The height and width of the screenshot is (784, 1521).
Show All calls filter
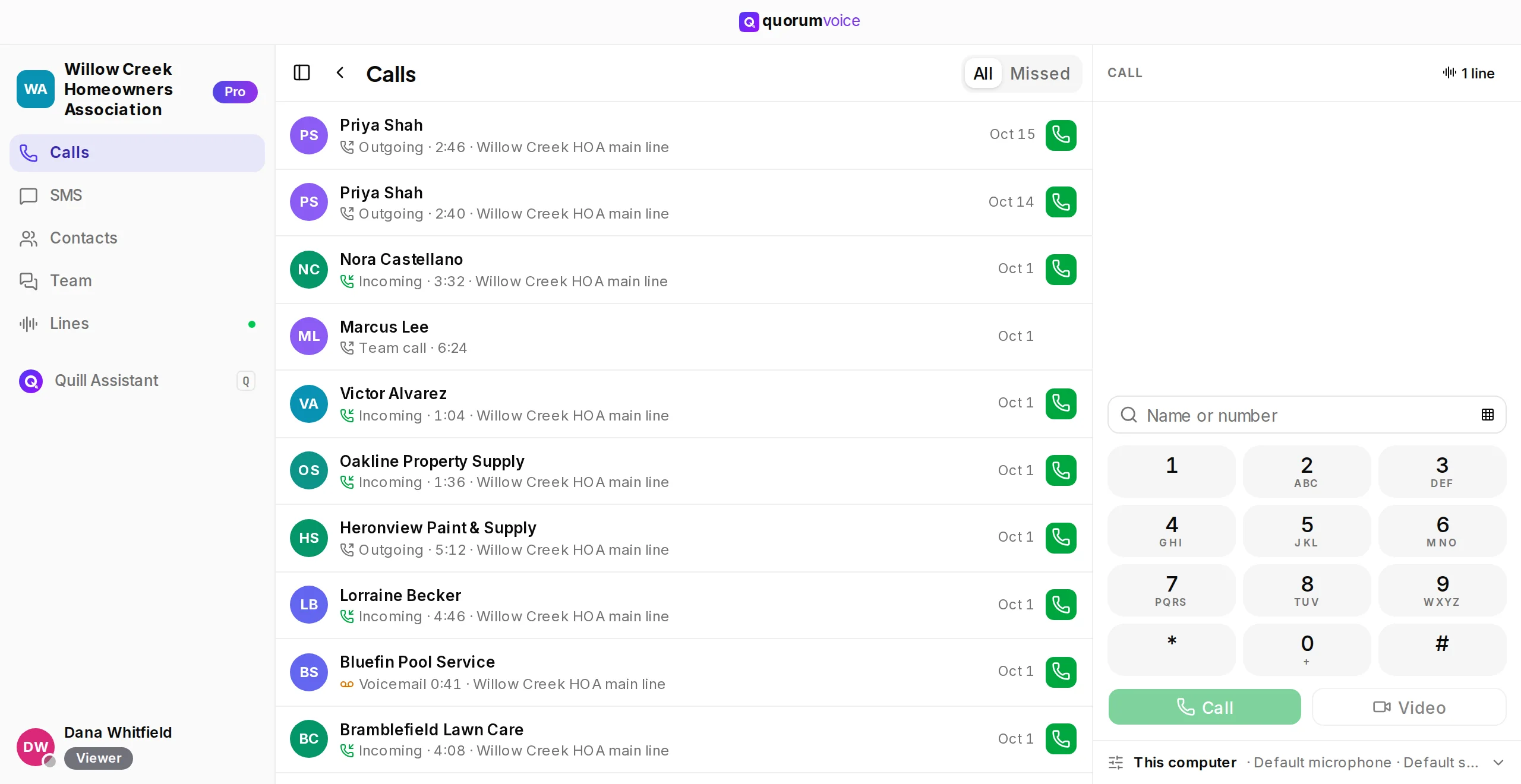coord(983,74)
